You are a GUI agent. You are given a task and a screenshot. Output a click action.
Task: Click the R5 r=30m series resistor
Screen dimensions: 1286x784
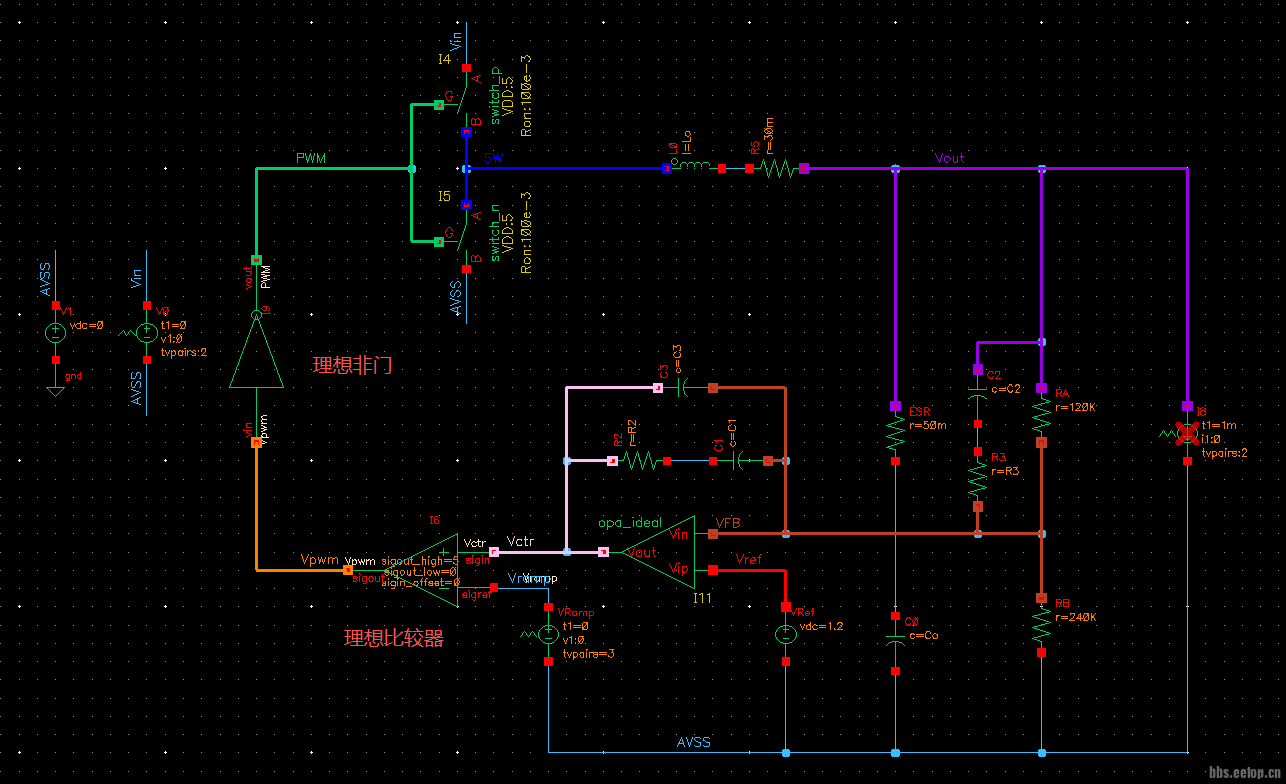point(776,169)
